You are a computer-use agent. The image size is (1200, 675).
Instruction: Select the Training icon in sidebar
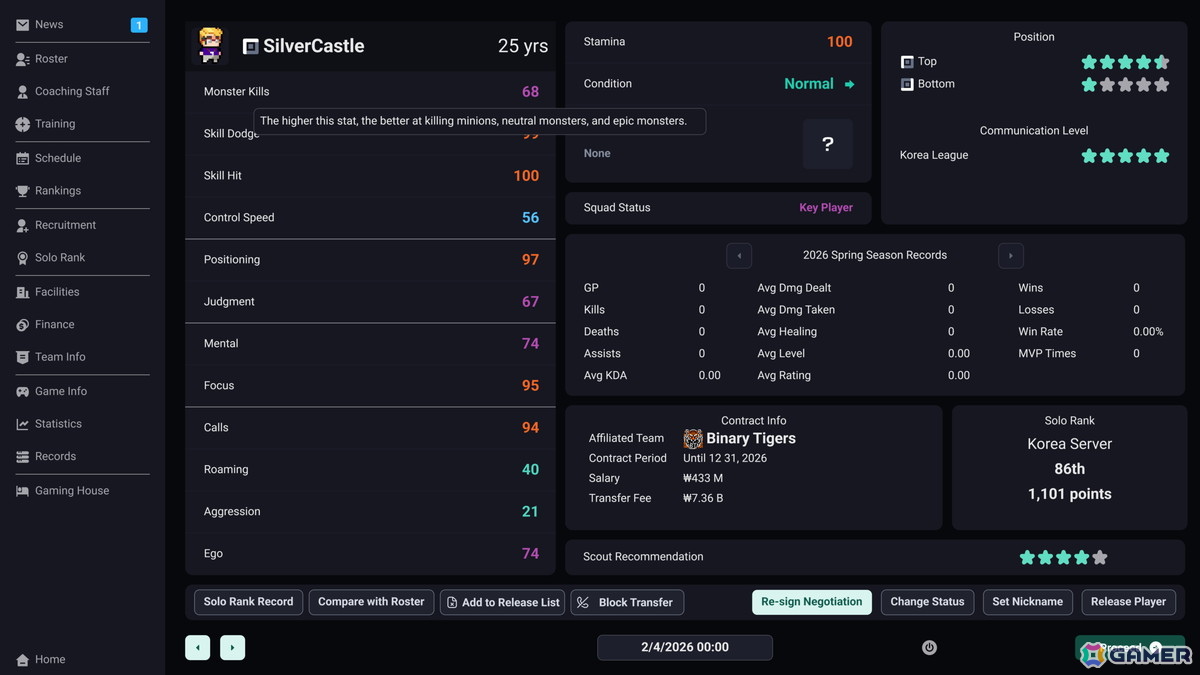22,124
